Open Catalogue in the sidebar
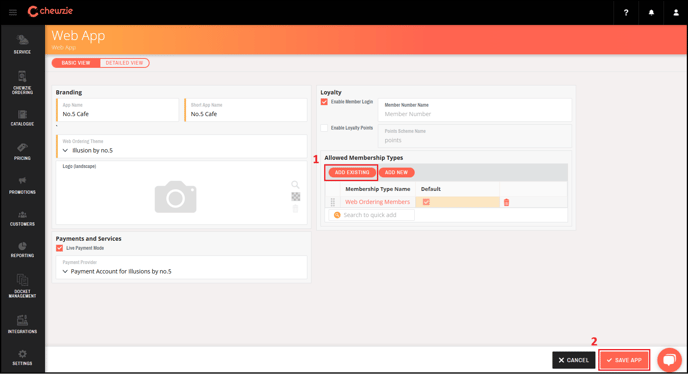 (x=22, y=118)
